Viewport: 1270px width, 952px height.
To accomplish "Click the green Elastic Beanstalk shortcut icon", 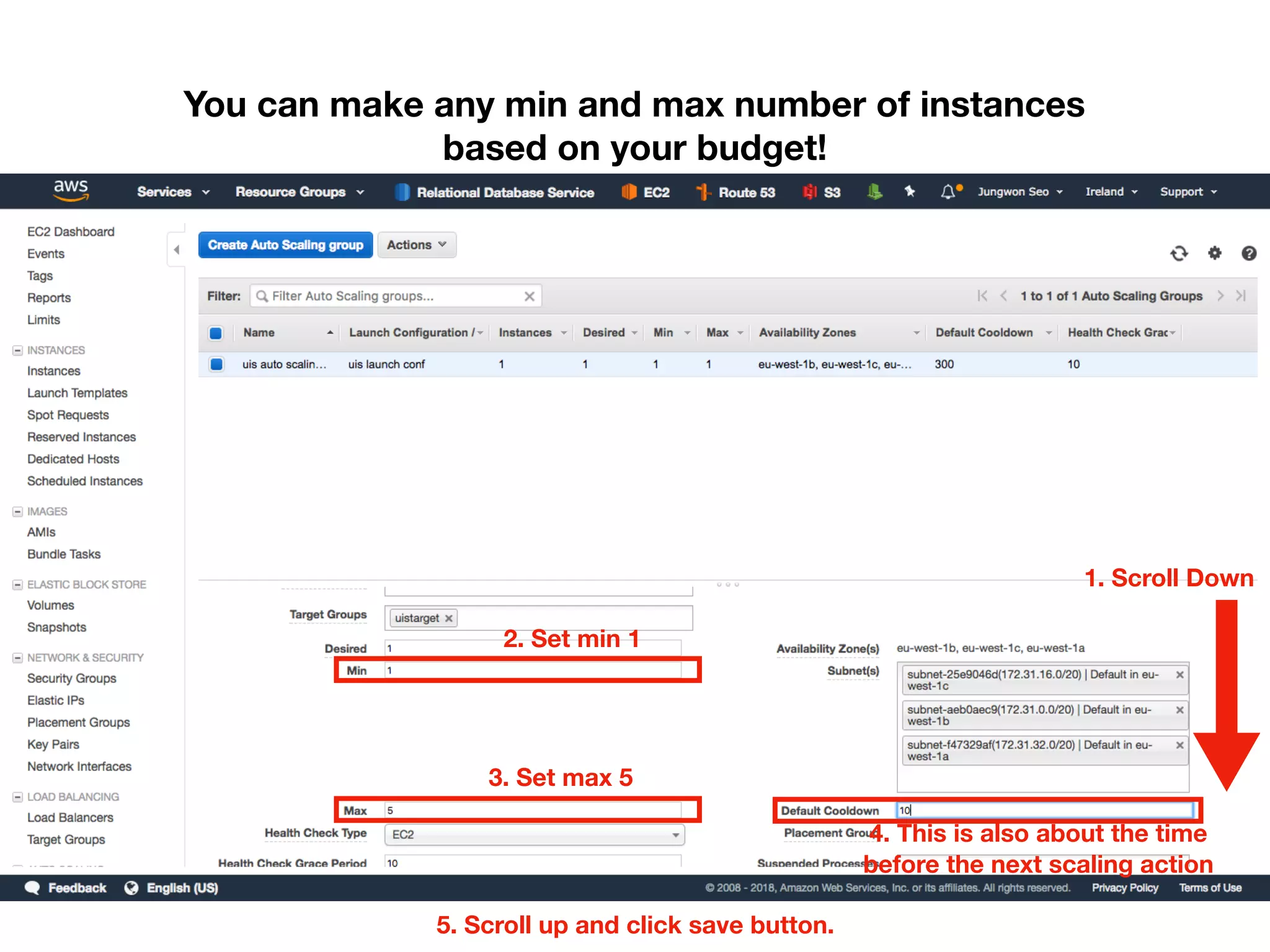I will pyautogui.click(x=874, y=192).
